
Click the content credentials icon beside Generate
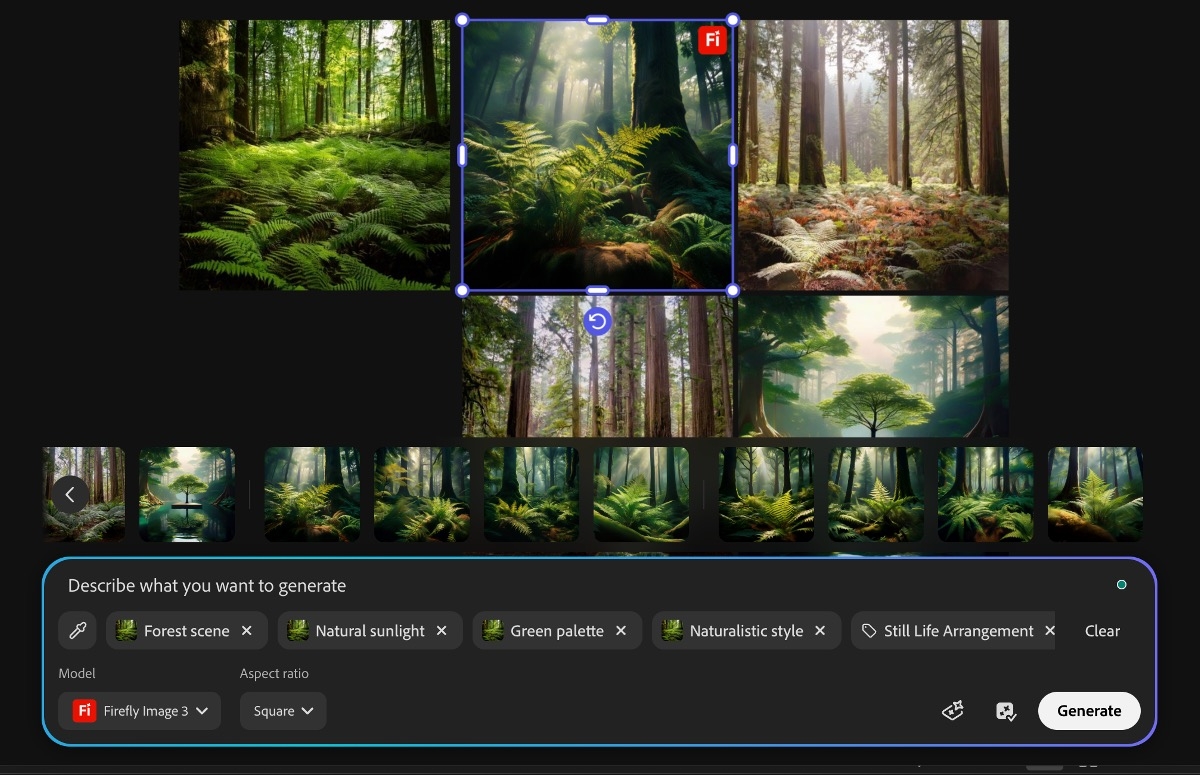tap(1006, 711)
